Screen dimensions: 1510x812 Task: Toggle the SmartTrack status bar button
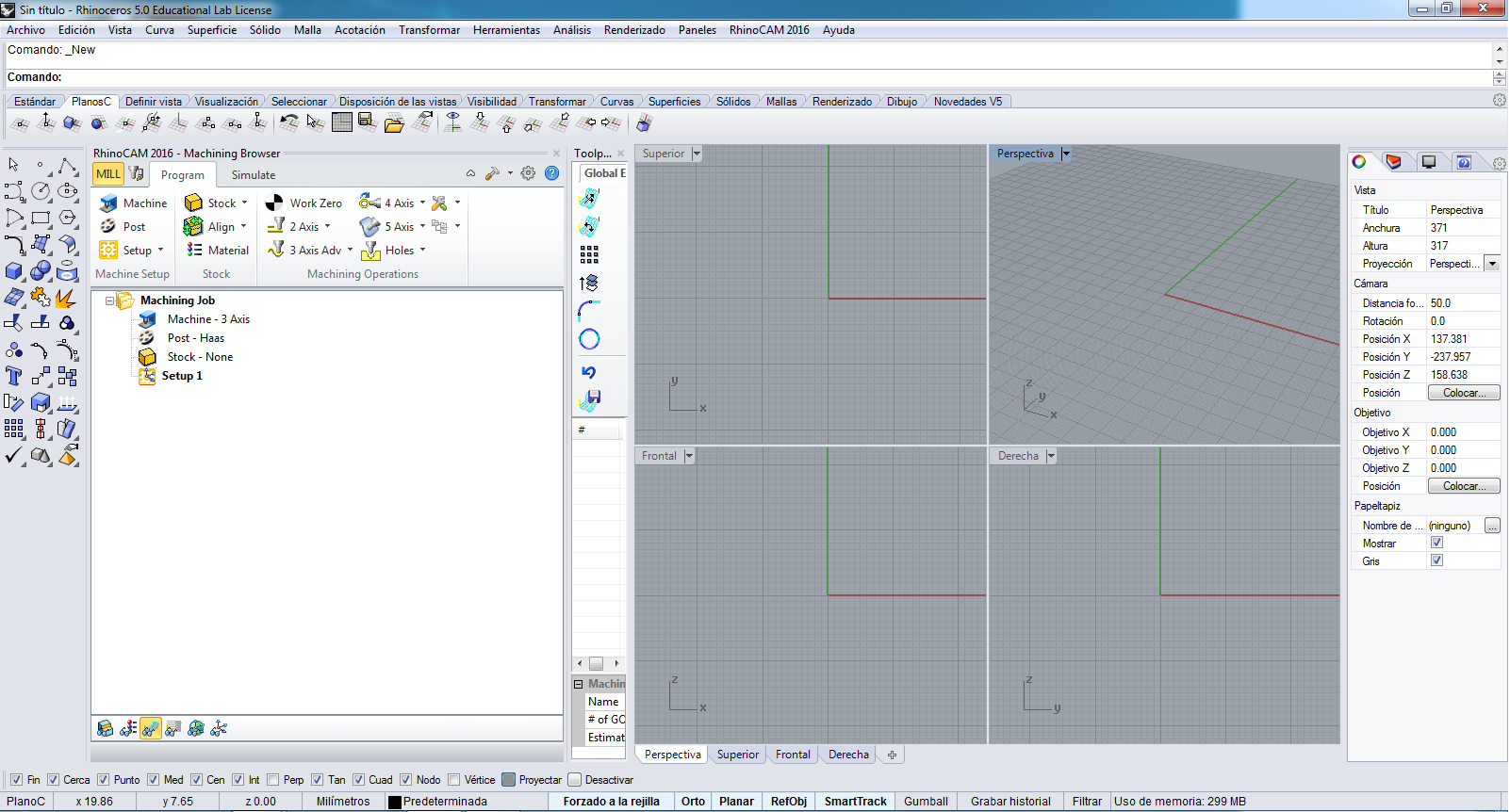click(x=855, y=802)
